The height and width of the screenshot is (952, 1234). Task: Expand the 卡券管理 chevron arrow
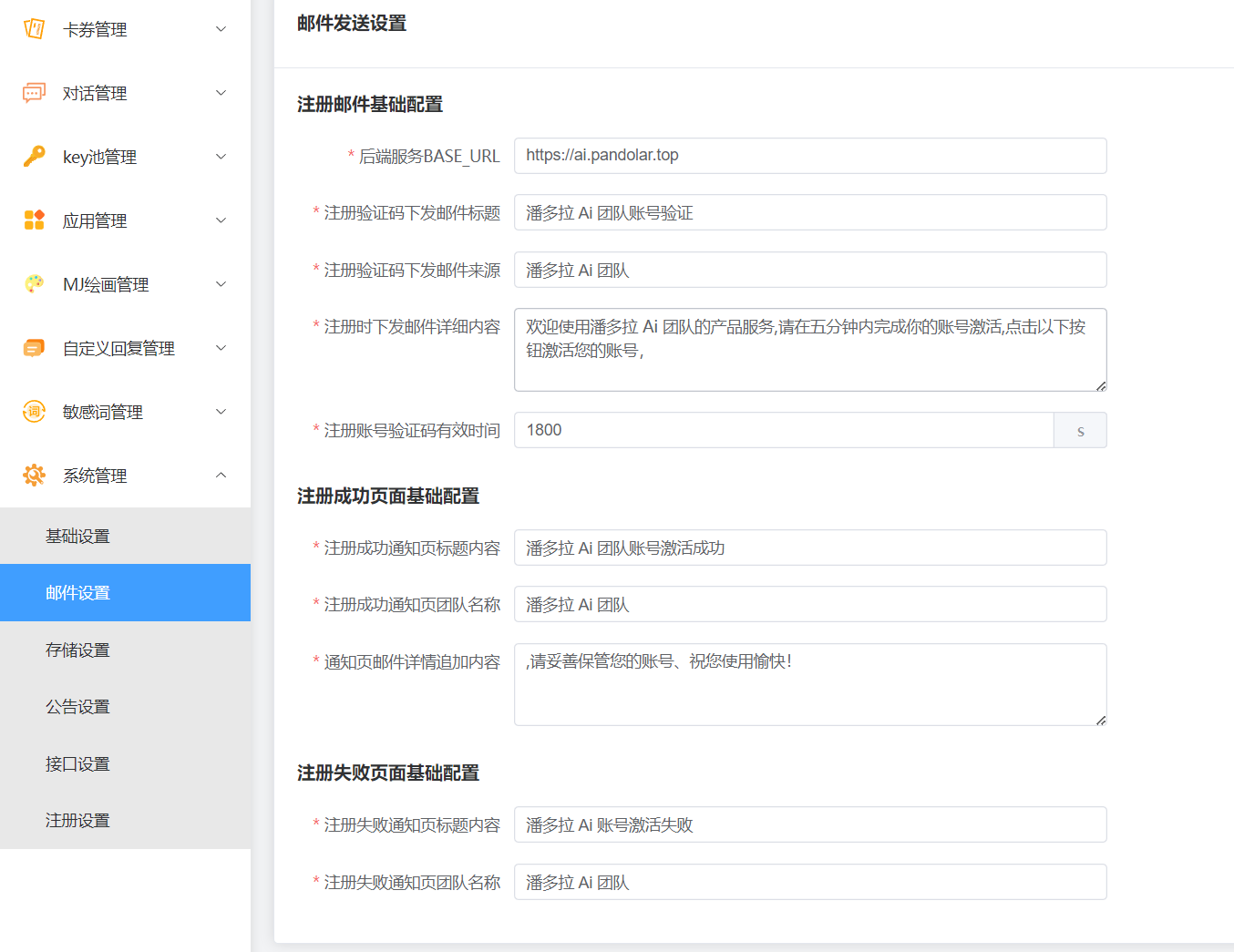click(x=221, y=29)
